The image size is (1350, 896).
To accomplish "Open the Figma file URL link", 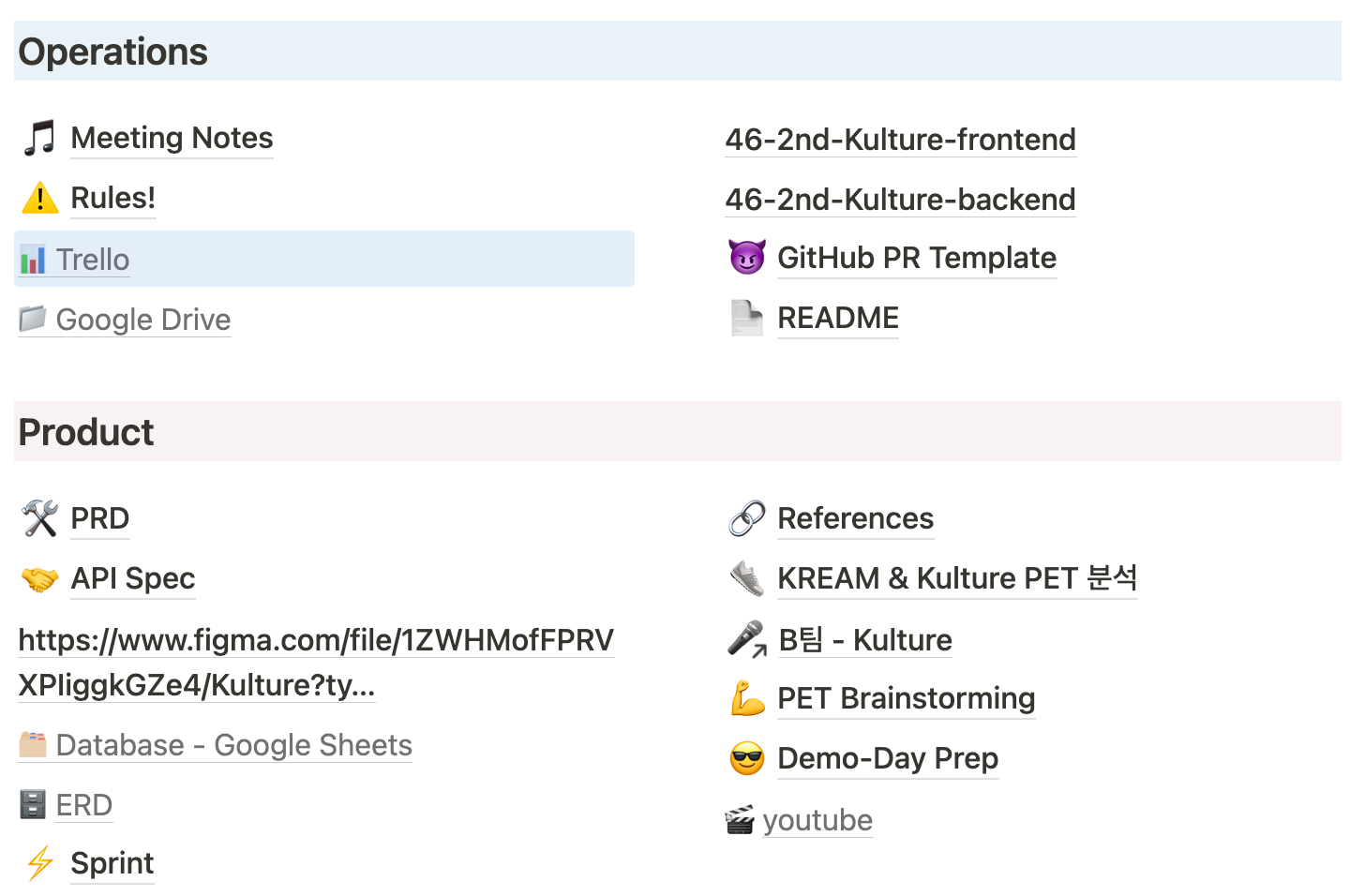I will pyautogui.click(x=316, y=663).
